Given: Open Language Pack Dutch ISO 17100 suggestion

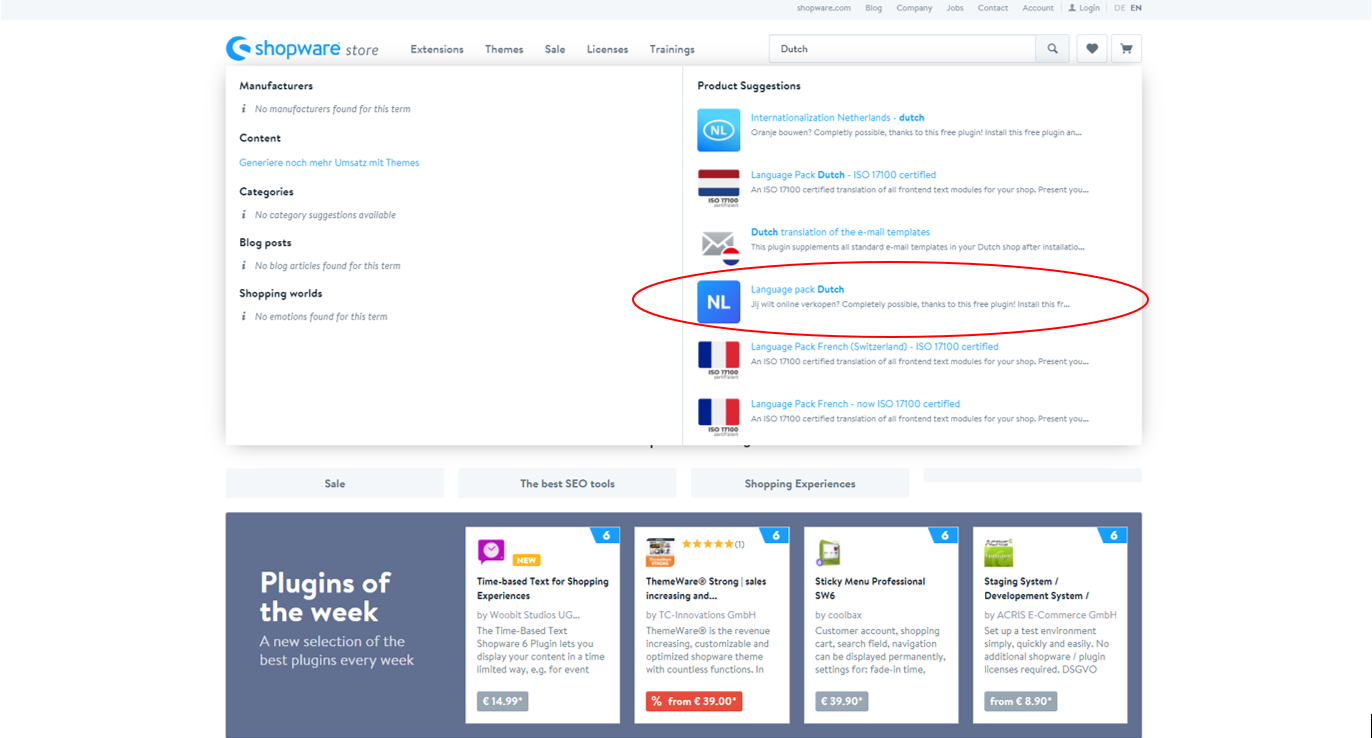Looking at the screenshot, I should pos(843,175).
